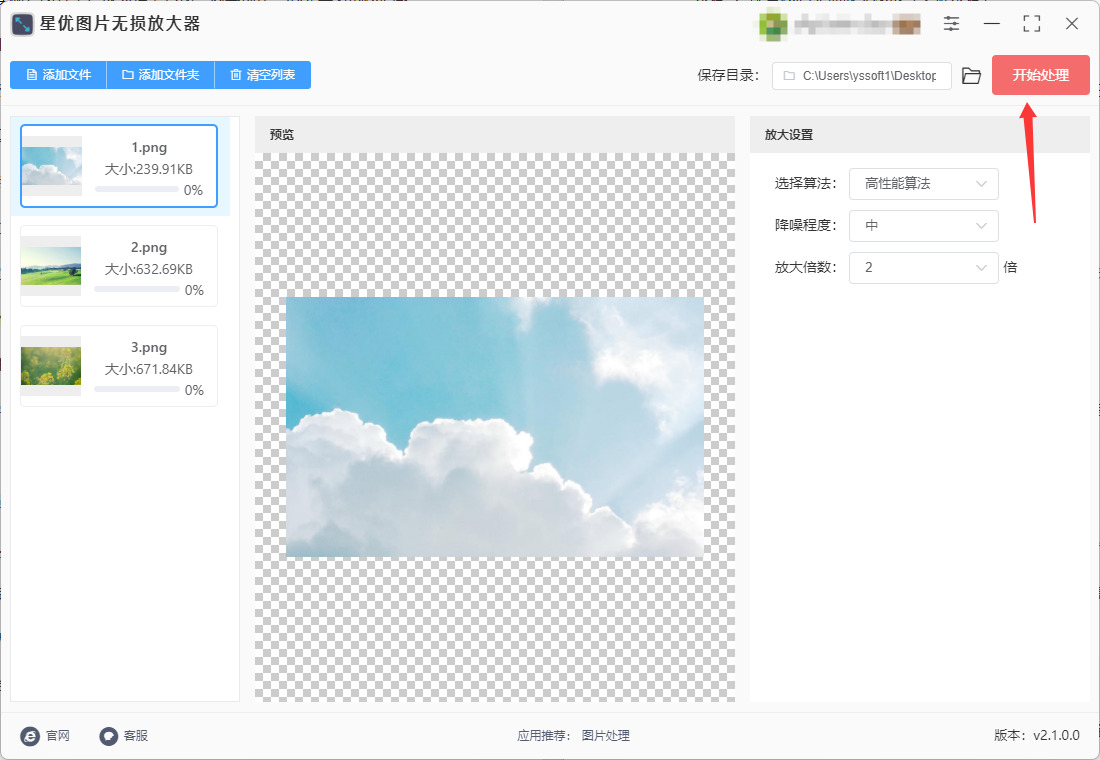Screen dimensions: 1100x760
Task: Click the red 开始处理 start button
Action: point(1040,75)
